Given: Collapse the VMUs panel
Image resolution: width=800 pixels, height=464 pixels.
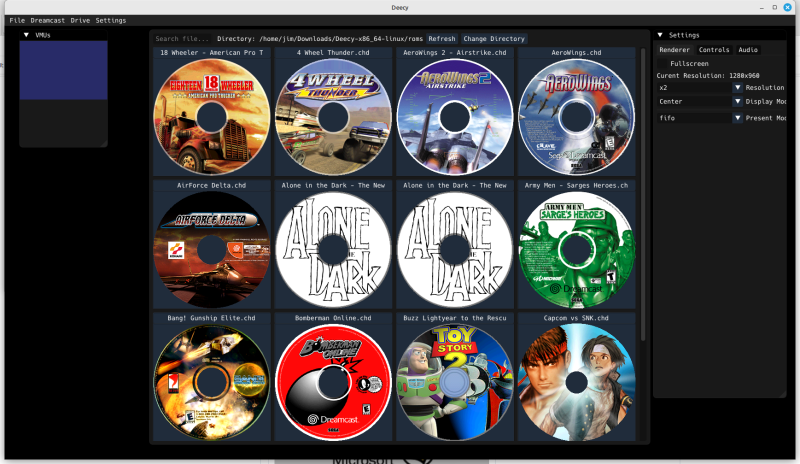Looking at the screenshot, I should click(x=26, y=35).
